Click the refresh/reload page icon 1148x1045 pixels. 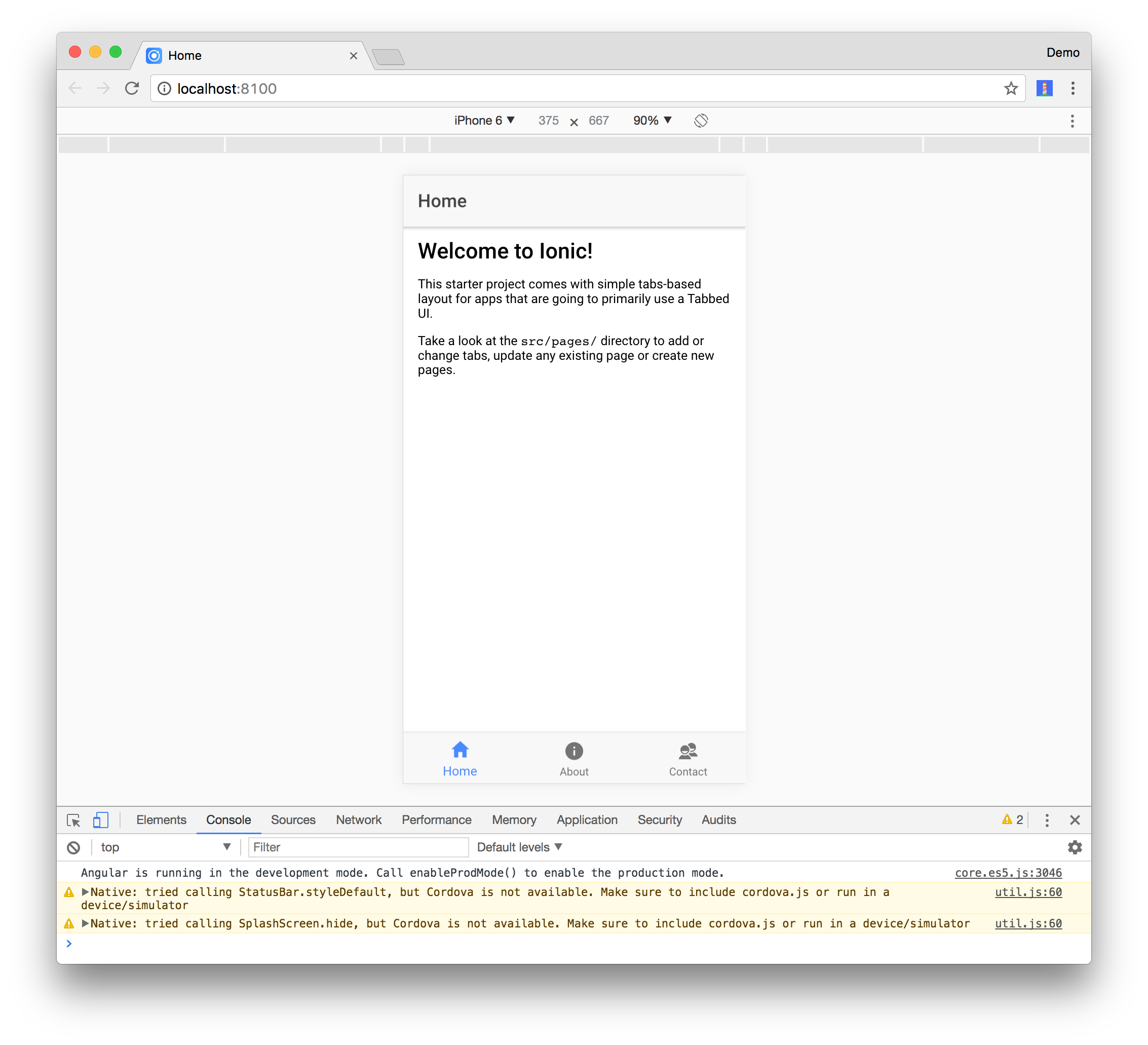133,89
